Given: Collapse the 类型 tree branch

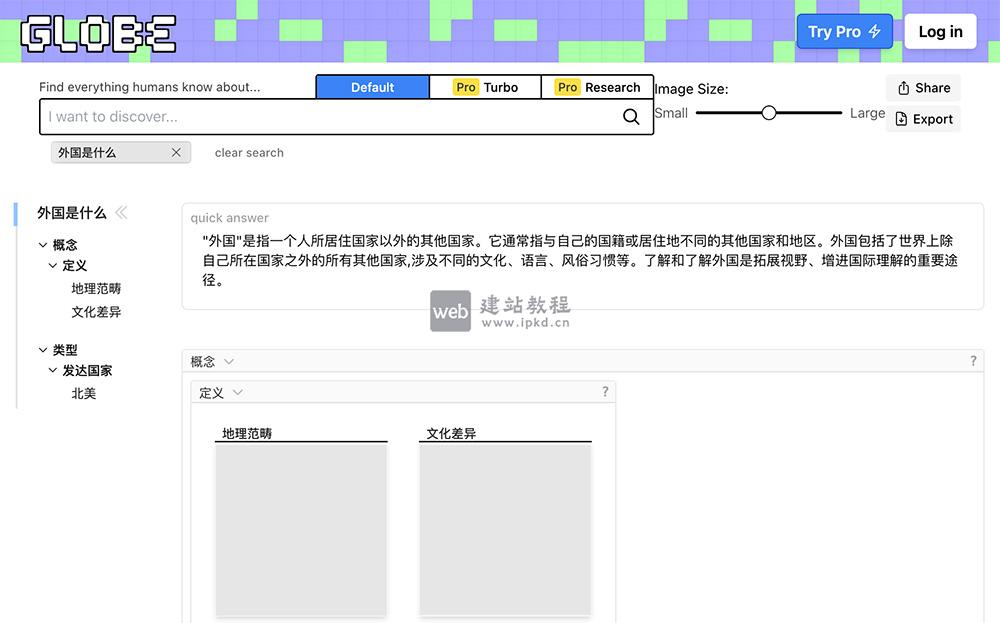Looking at the screenshot, I should pyautogui.click(x=43, y=349).
